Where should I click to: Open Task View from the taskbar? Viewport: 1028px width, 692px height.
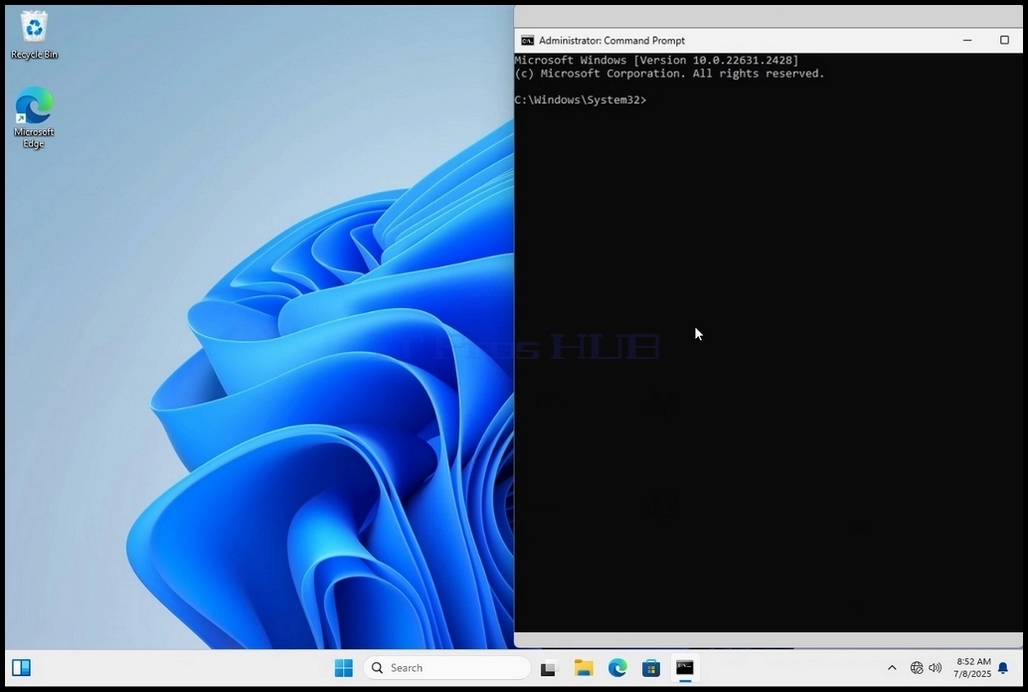point(548,668)
